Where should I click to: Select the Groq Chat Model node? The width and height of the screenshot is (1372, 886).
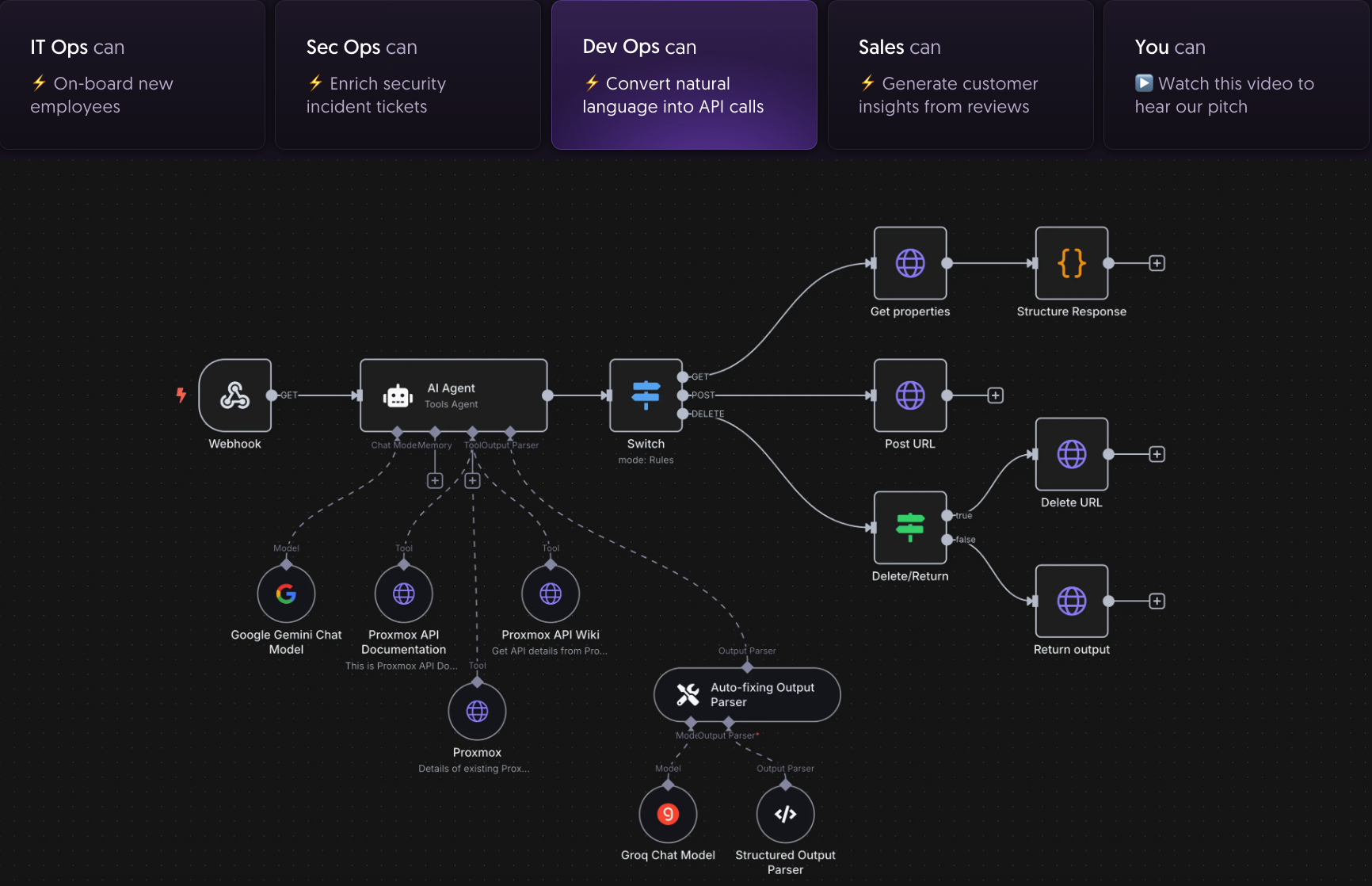click(668, 814)
